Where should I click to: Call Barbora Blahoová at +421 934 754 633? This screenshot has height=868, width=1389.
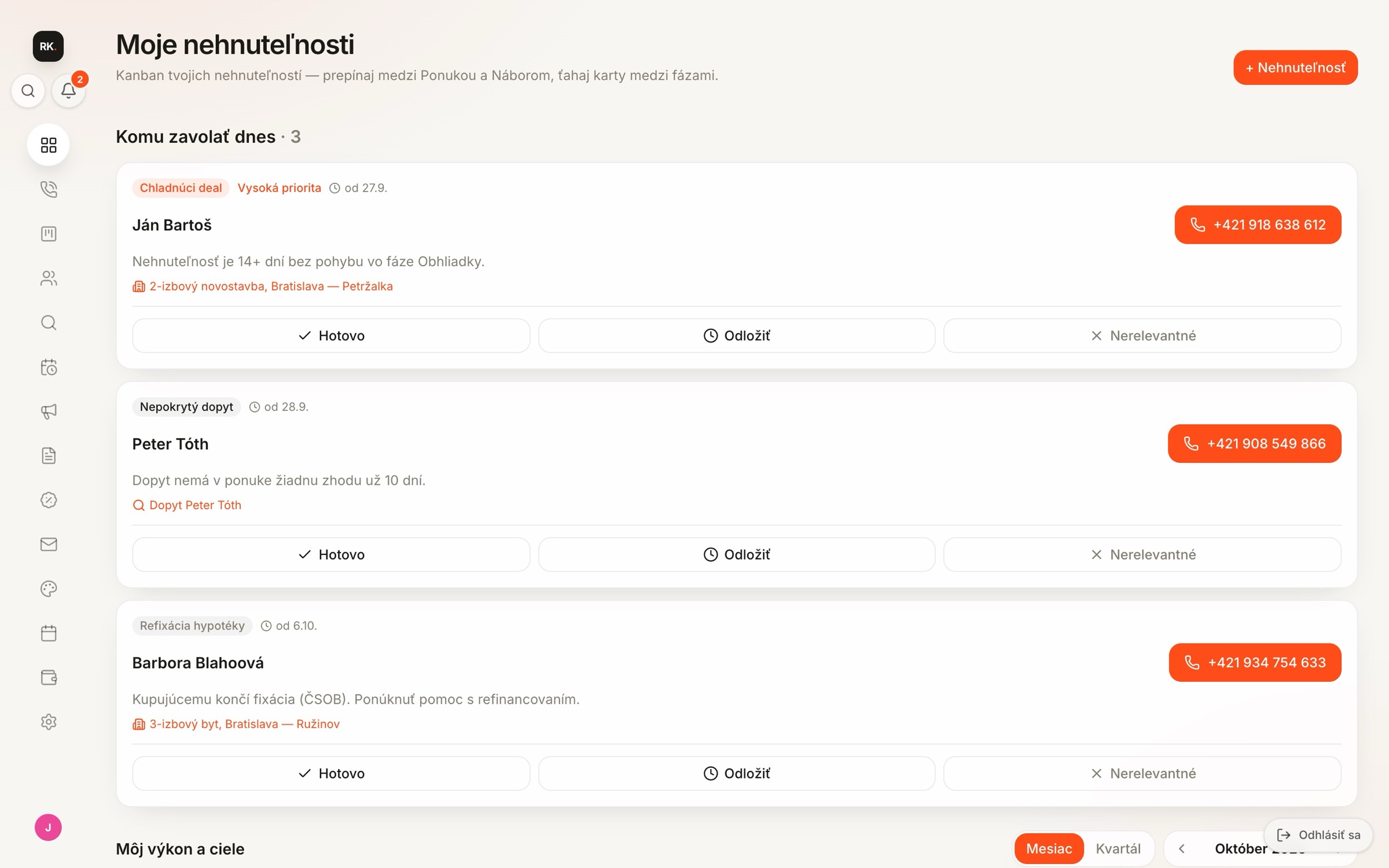[1255, 663]
